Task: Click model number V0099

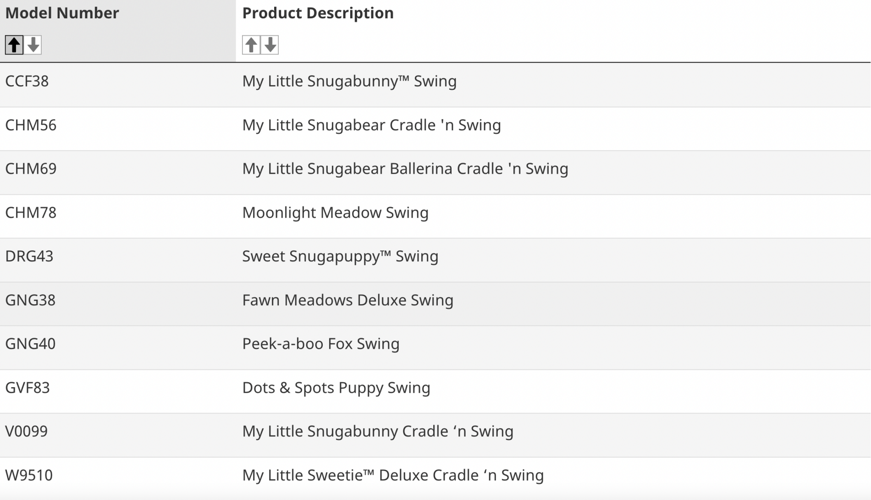Action: pyautogui.click(x=26, y=431)
